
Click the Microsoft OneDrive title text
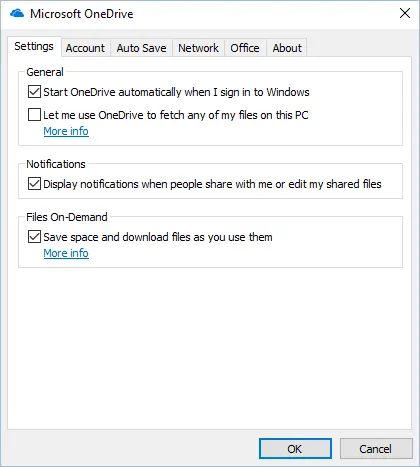click(x=82, y=14)
